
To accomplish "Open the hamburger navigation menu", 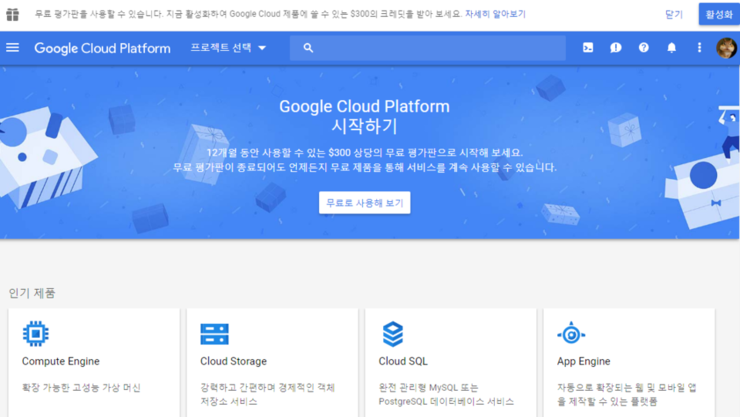I will [x=13, y=48].
